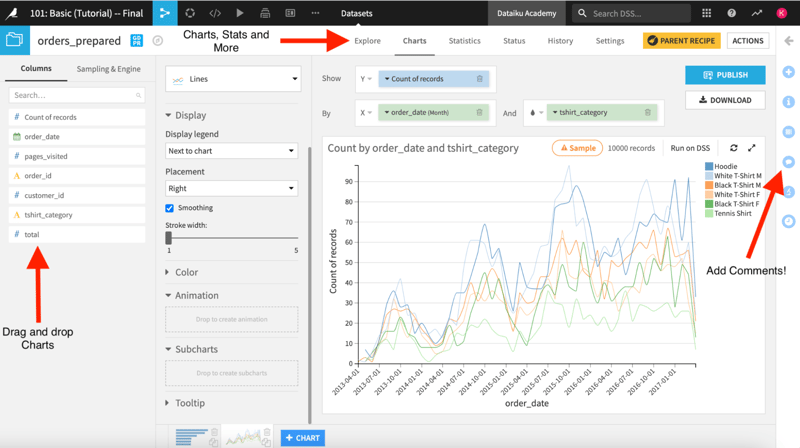Image resolution: width=800 pixels, height=448 pixels.
Task: Expand the chart to fullscreen
Action: coord(752,148)
